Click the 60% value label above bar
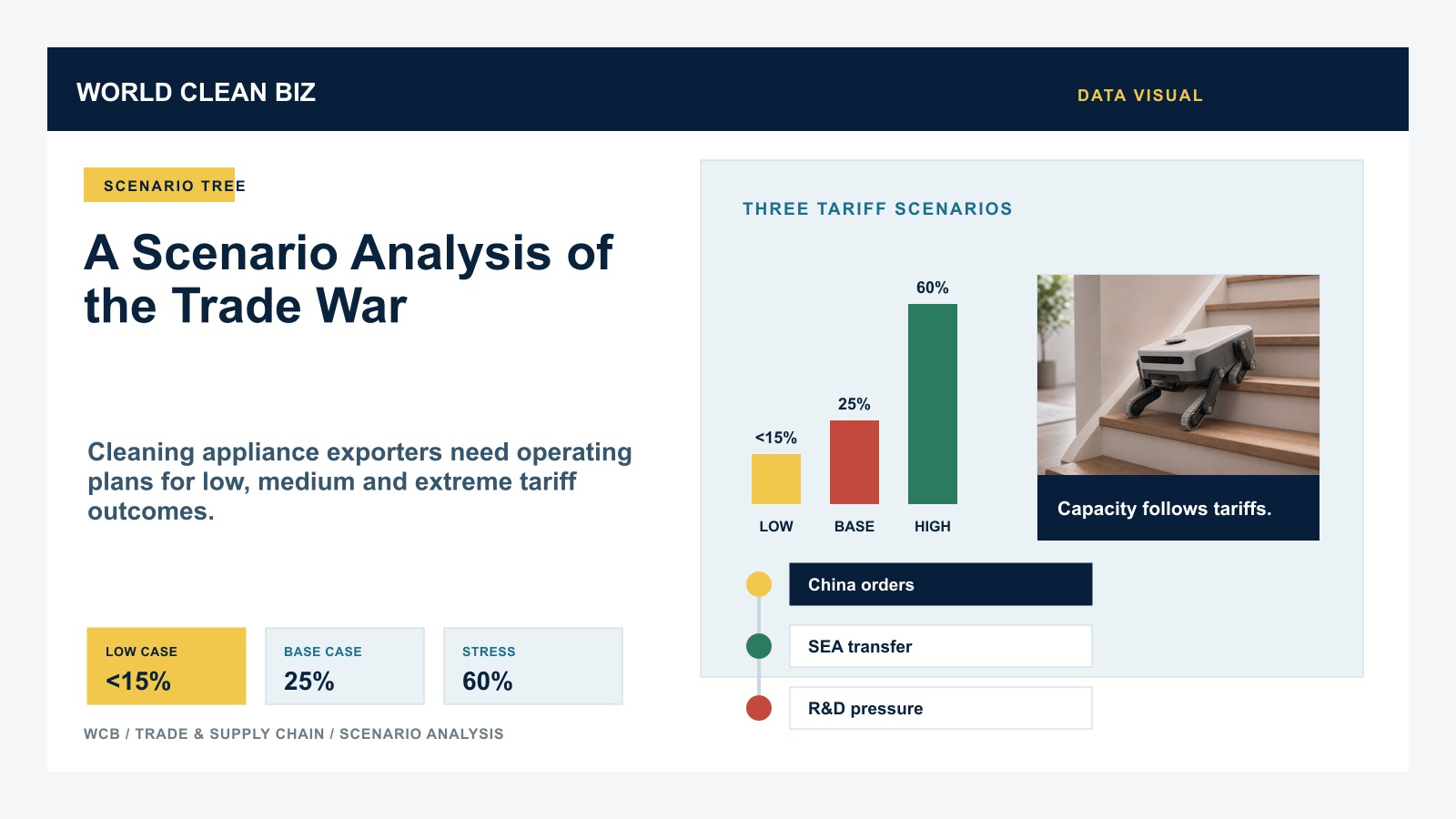 click(933, 288)
